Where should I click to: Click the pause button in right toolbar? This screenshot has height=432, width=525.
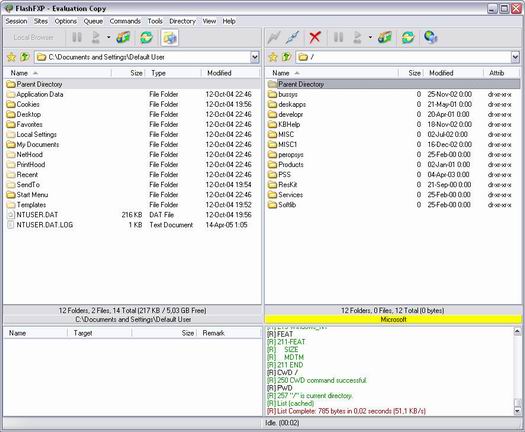tap(338, 38)
